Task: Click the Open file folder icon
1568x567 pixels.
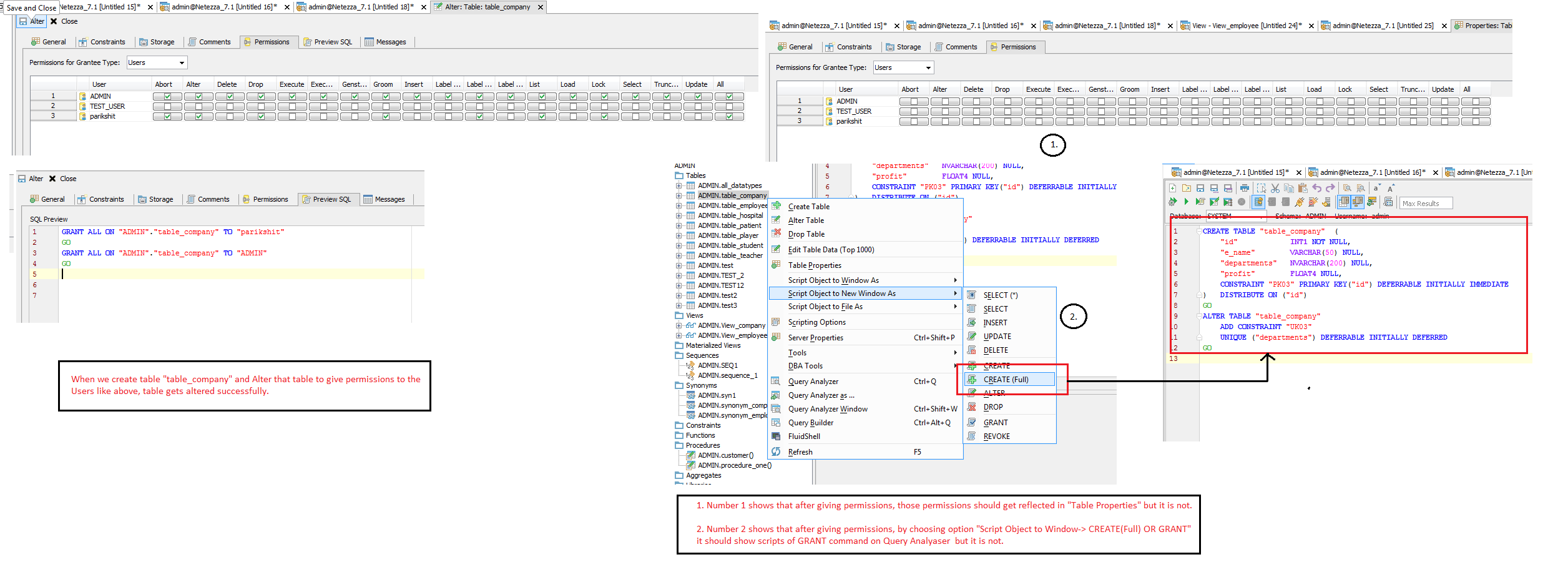Action: 1187,188
